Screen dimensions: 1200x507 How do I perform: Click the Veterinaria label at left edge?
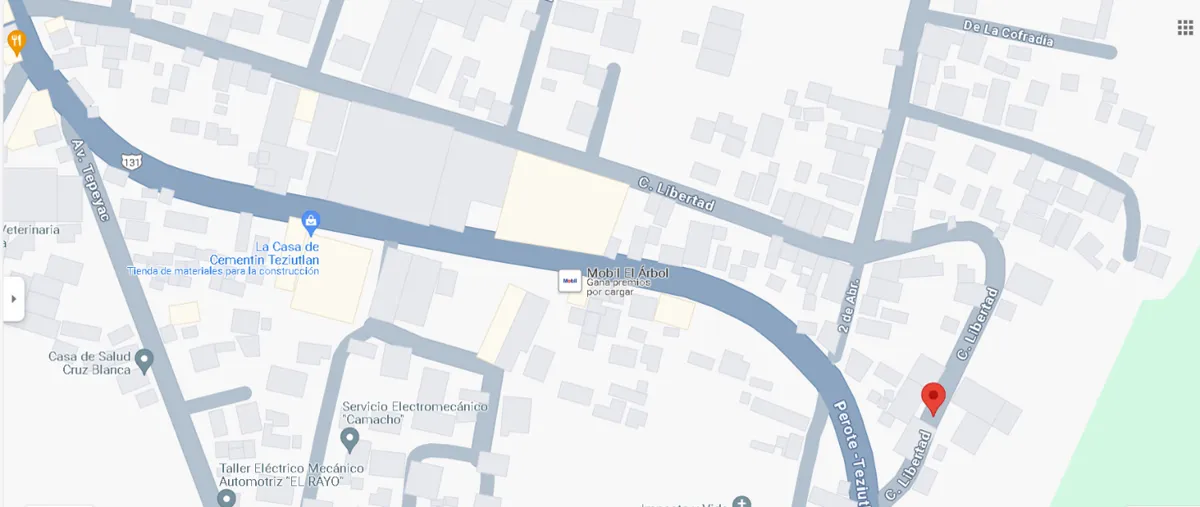coord(31,230)
